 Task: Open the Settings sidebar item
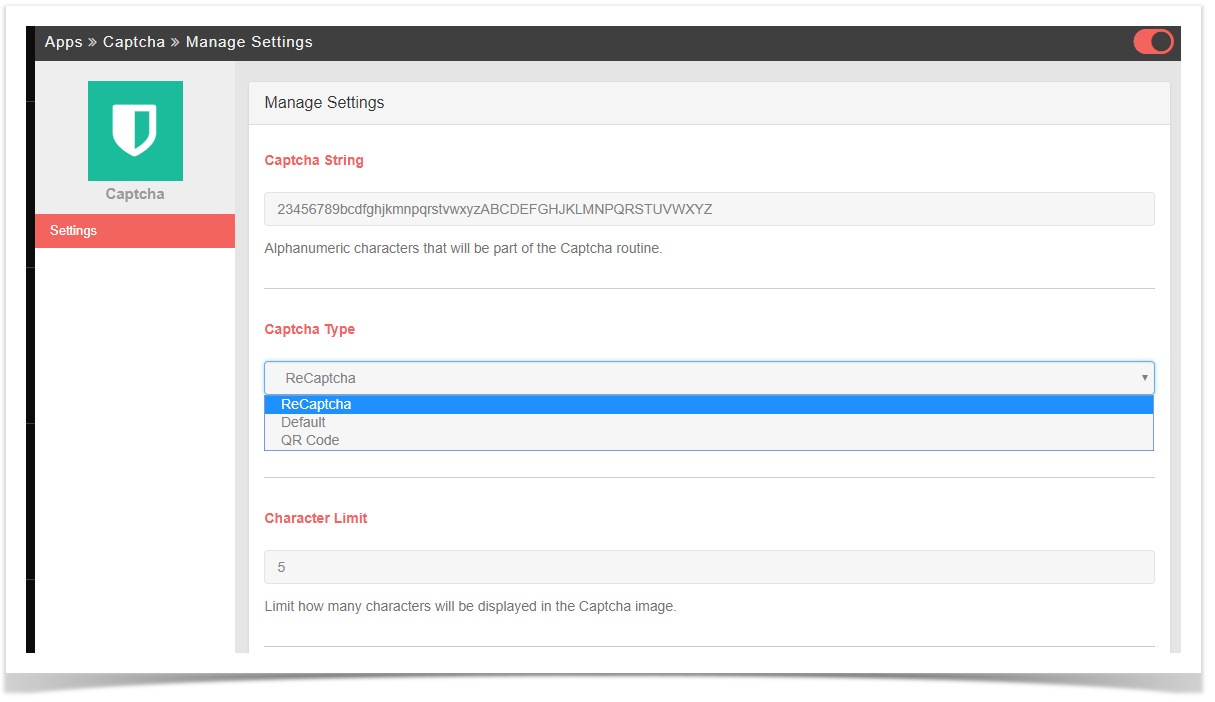pyautogui.click(x=135, y=231)
